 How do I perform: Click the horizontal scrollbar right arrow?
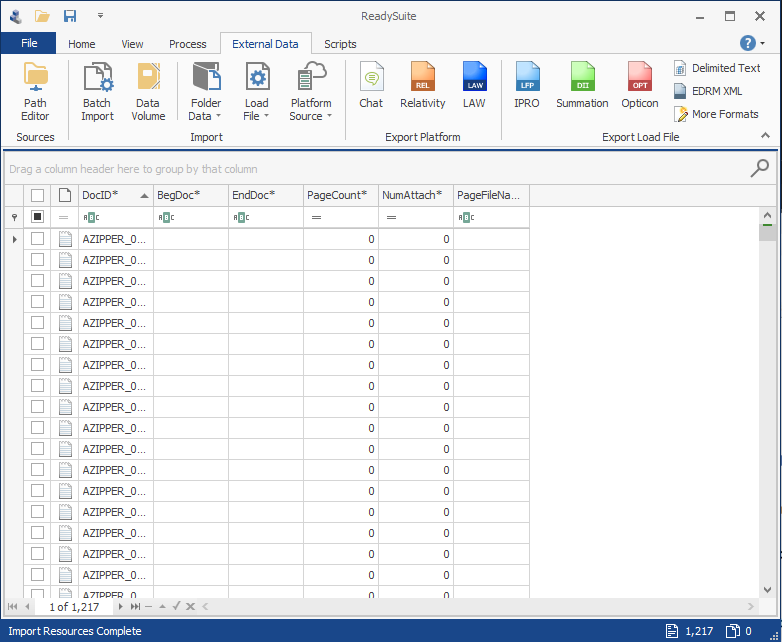point(751,607)
